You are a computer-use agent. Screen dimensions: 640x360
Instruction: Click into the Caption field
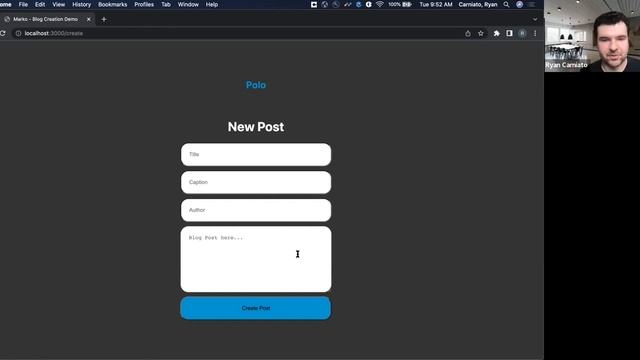(x=256, y=182)
